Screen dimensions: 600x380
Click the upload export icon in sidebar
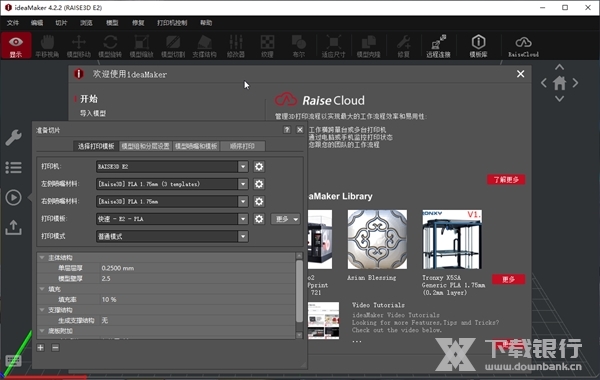click(x=13, y=227)
